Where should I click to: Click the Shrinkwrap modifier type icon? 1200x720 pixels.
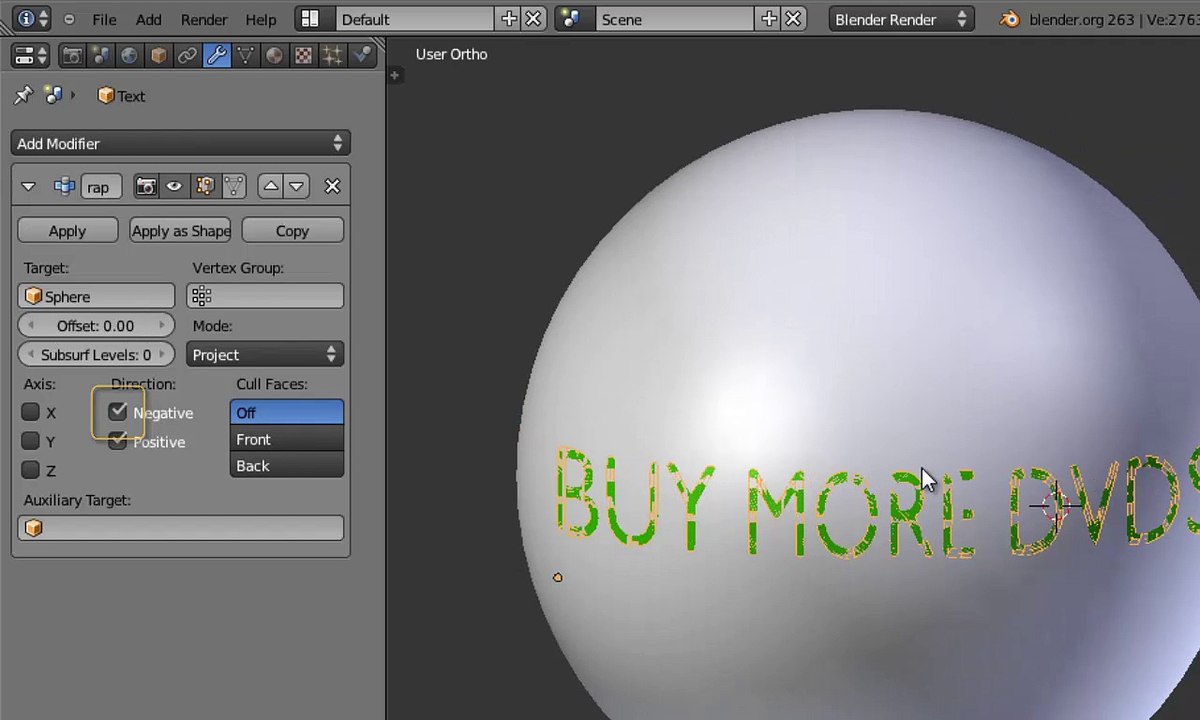tap(64, 186)
